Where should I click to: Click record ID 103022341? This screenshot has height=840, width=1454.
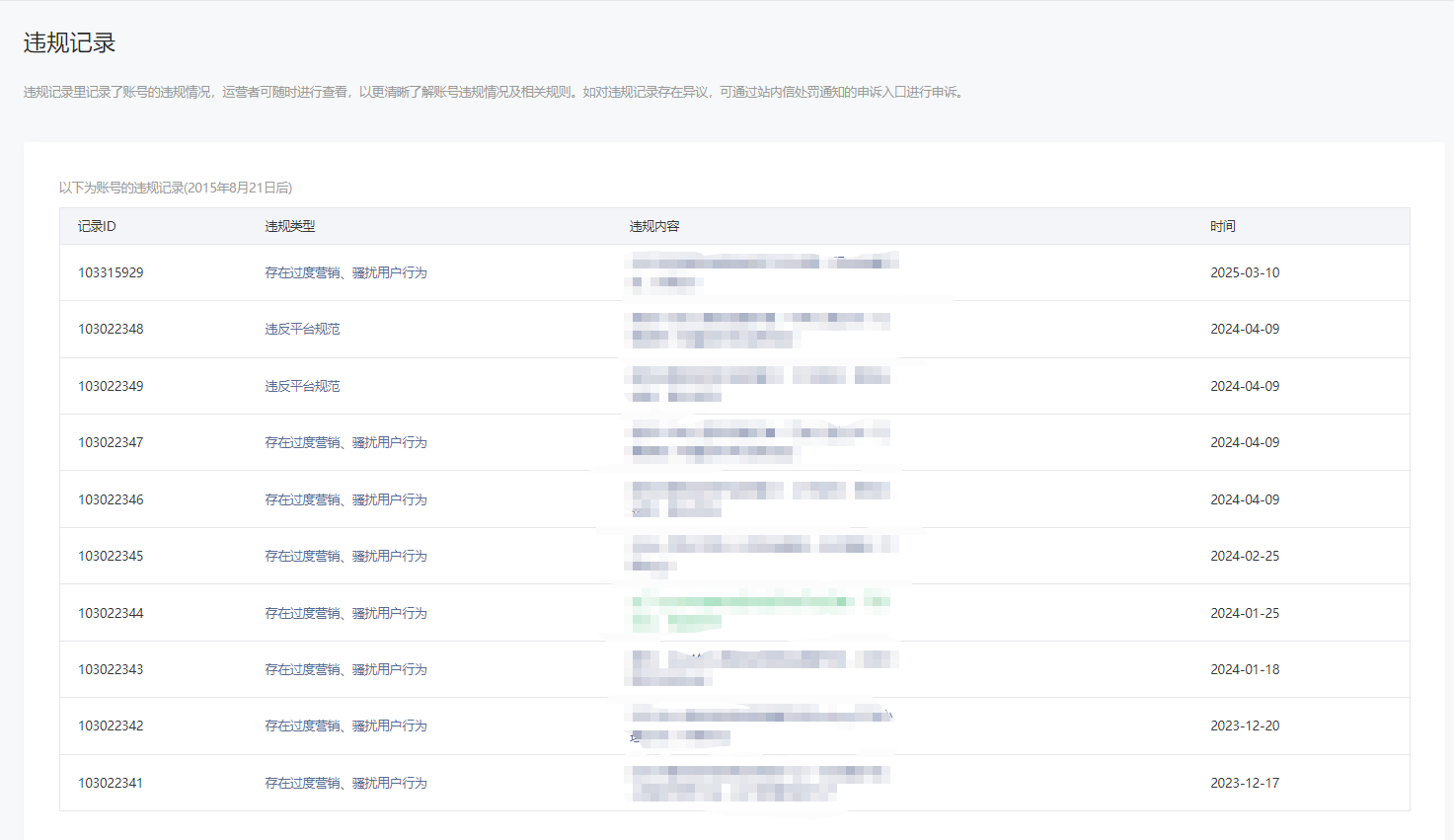click(x=111, y=783)
